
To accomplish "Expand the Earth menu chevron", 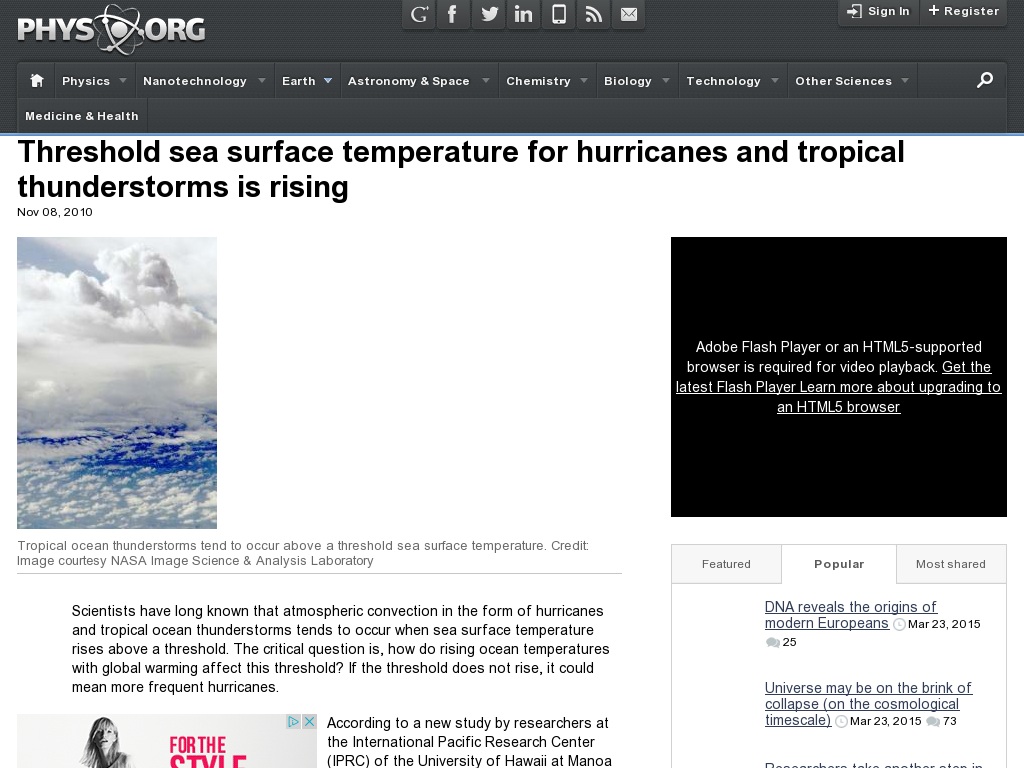I will coord(328,80).
